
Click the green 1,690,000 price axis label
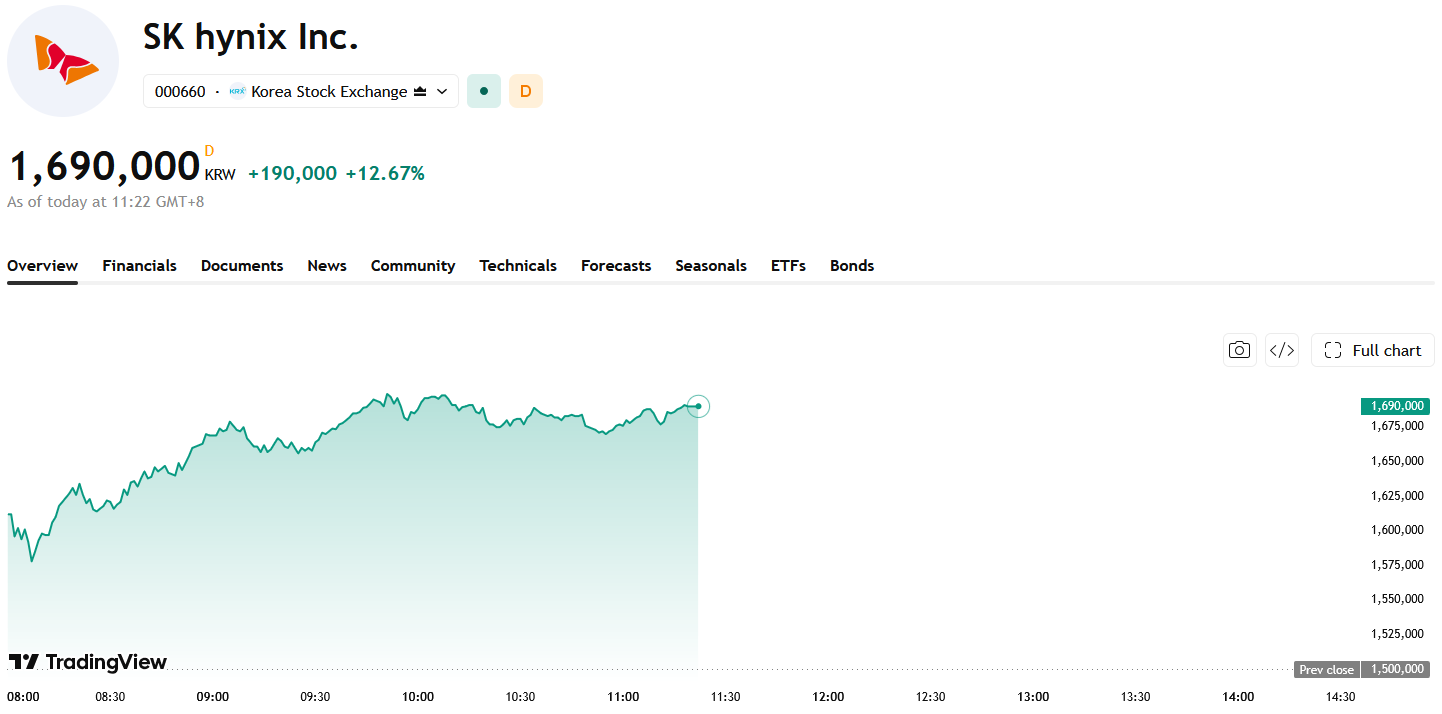click(1395, 406)
